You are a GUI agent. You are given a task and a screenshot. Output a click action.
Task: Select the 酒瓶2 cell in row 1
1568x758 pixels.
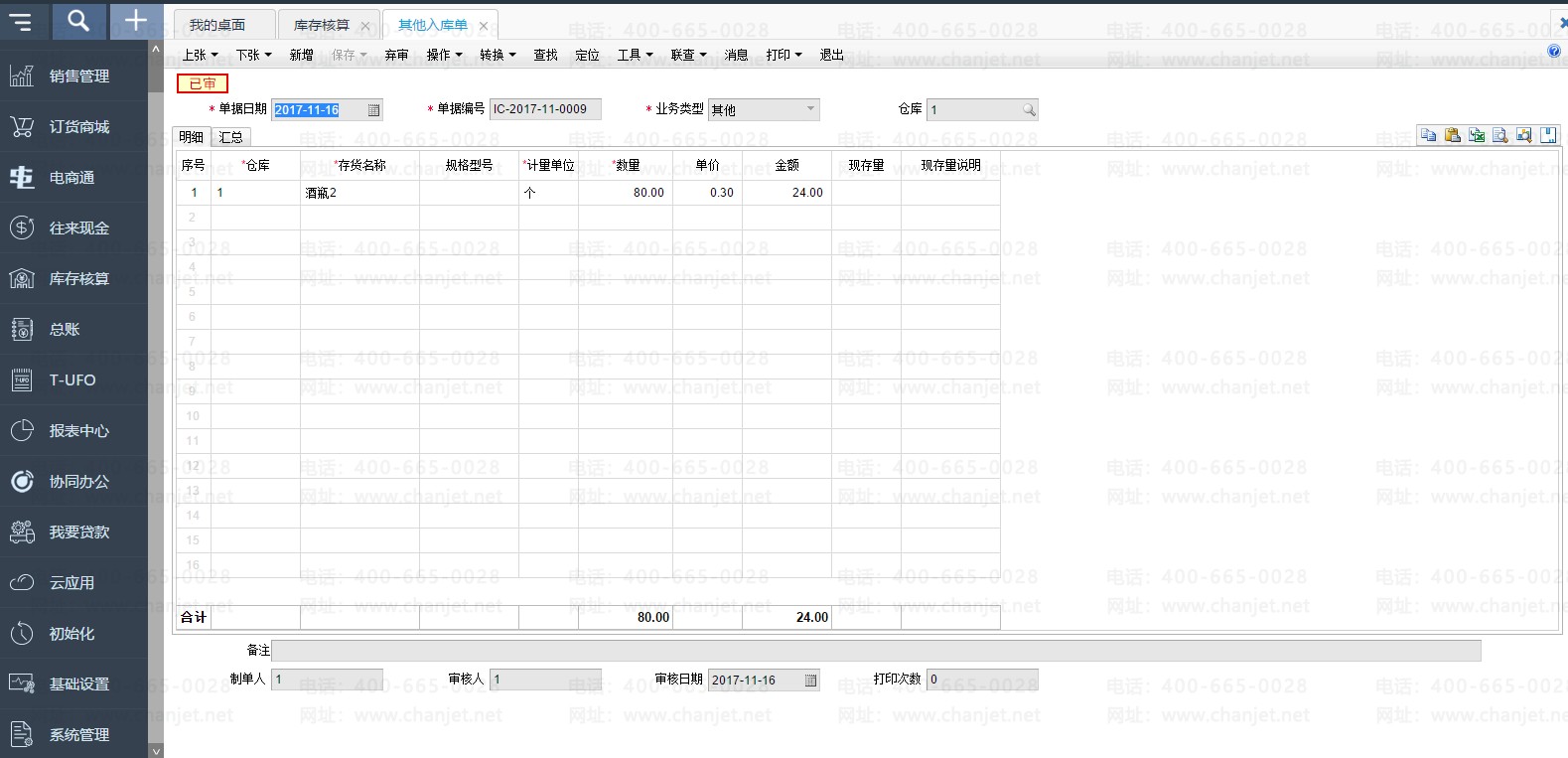(359, 193)
